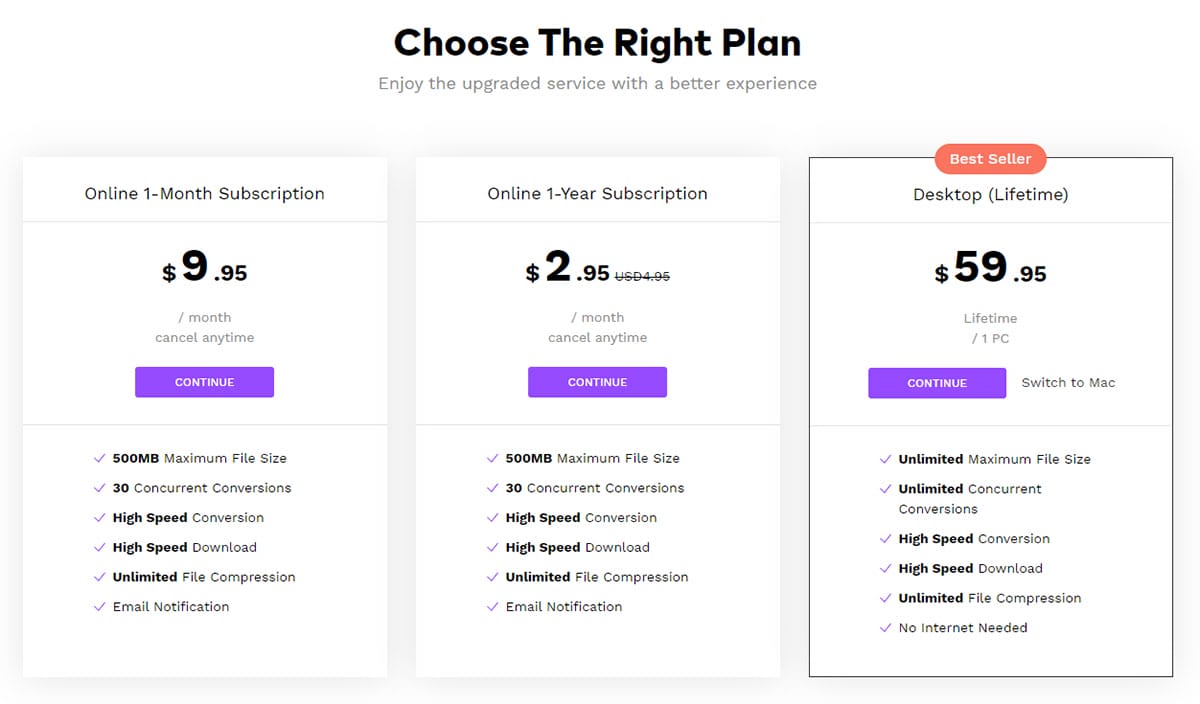Click the $59.95 lifetime price
1200x704 pixels.
[x=990, y=269]
